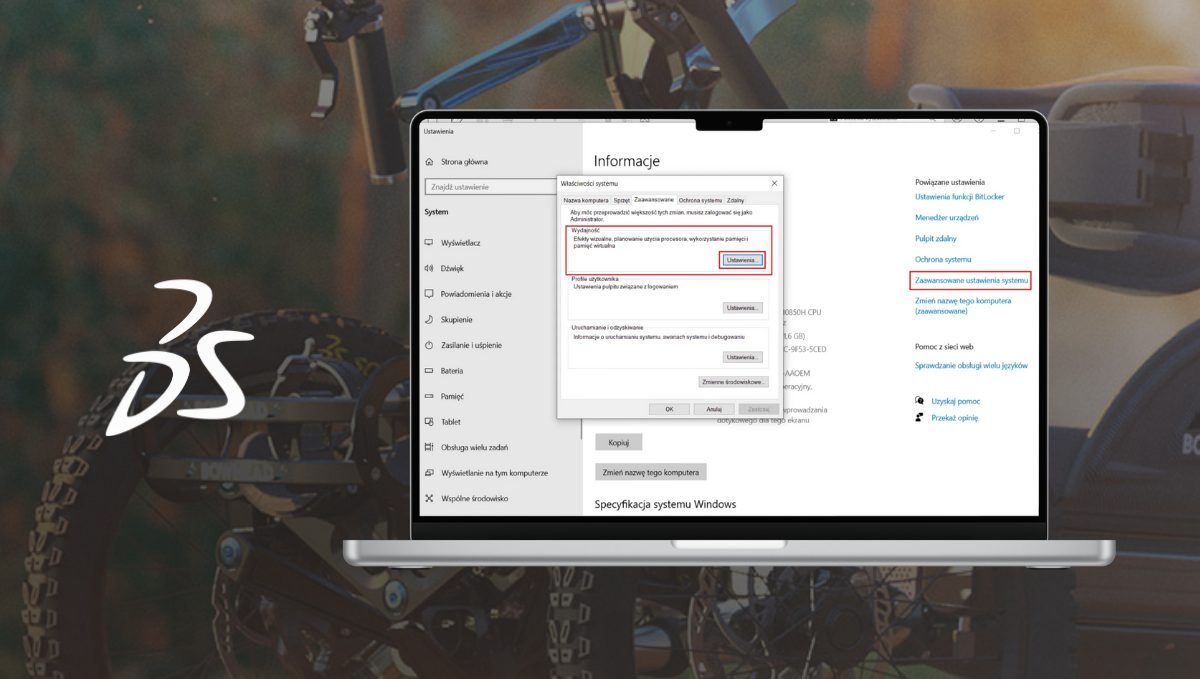This screenshot has height=679, width=1200.
Task: Open Ustawienia in the Wydajność section
Action: coord(743,260)
